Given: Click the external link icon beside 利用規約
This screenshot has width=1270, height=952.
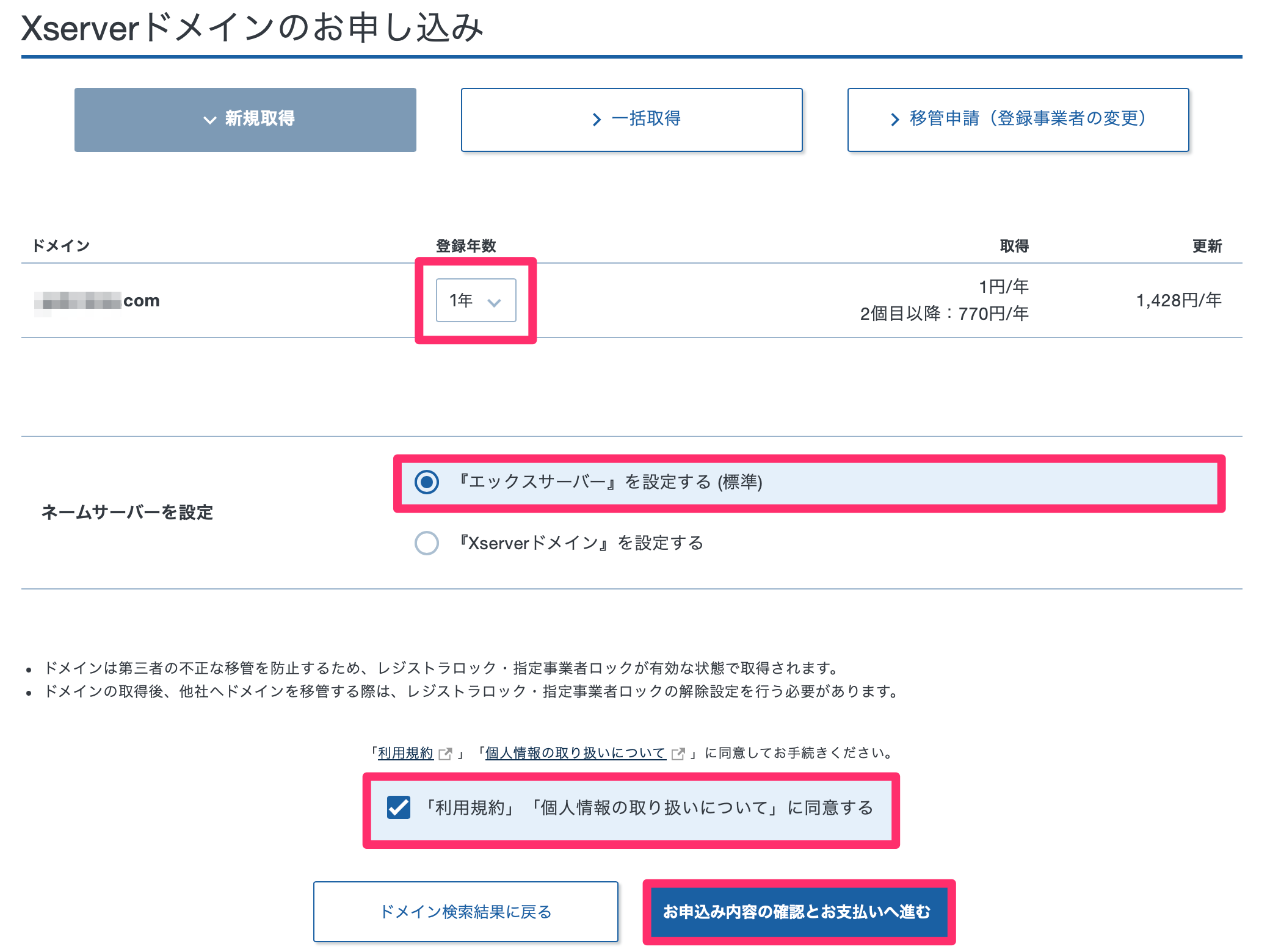Looking at the screenshot, I should point(446,754).
